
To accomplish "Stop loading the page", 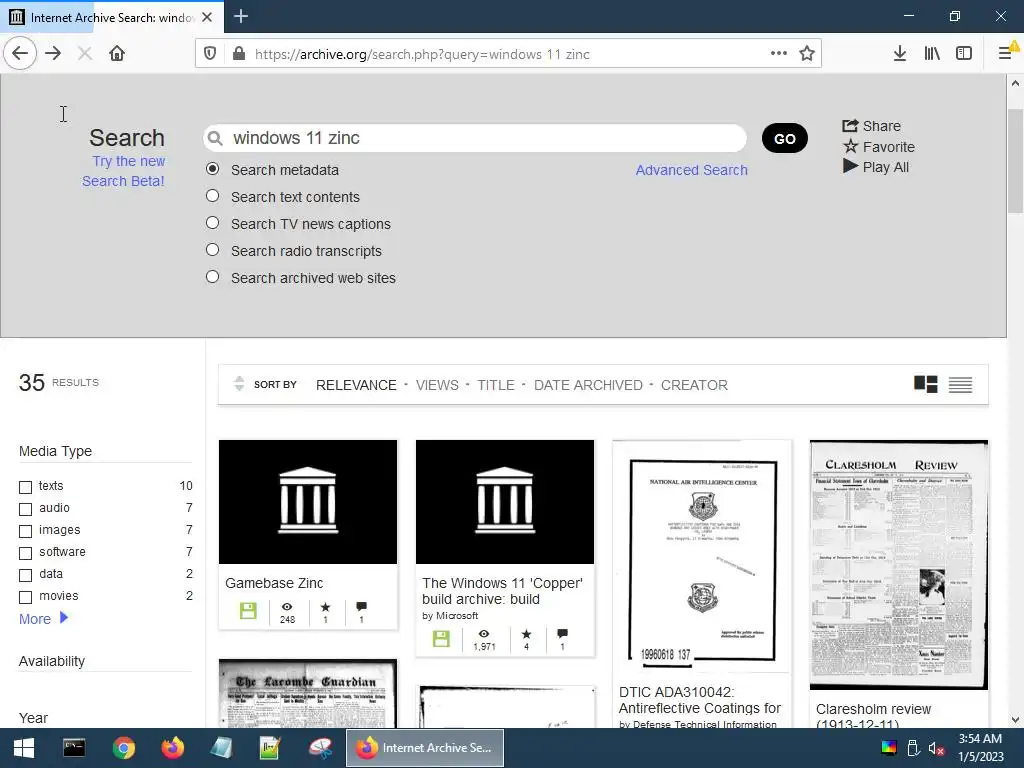I will (x=85, y=54).
